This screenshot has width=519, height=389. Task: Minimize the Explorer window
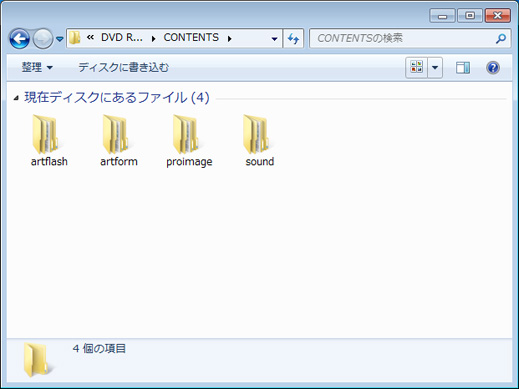(x=442, y=16)
